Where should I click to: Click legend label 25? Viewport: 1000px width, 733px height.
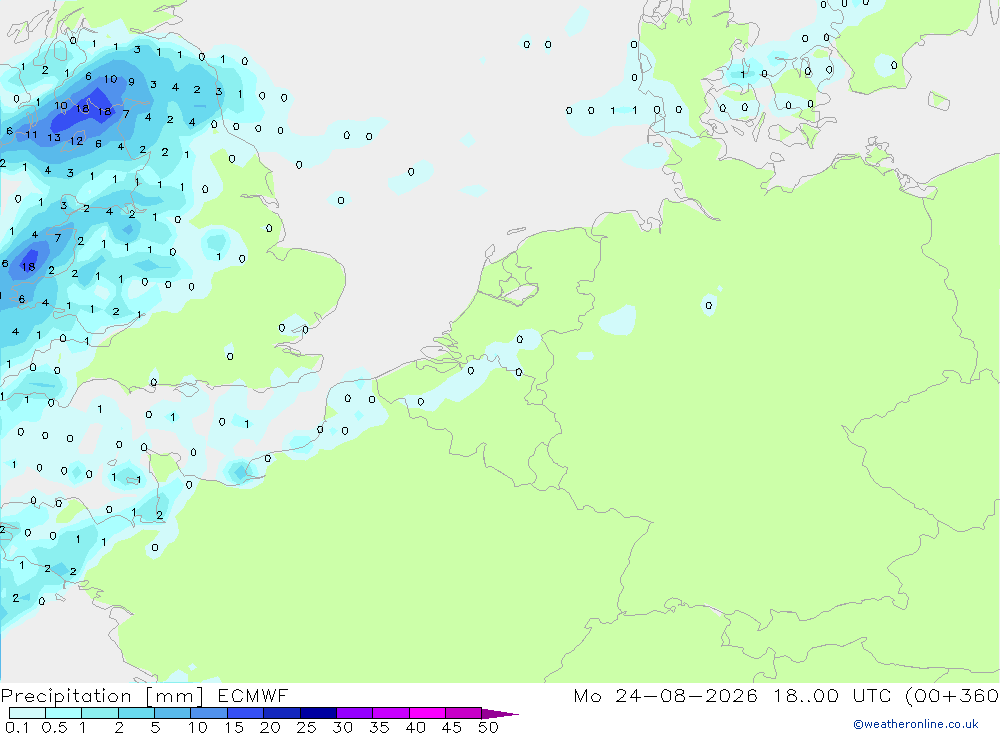coord(306,727)
